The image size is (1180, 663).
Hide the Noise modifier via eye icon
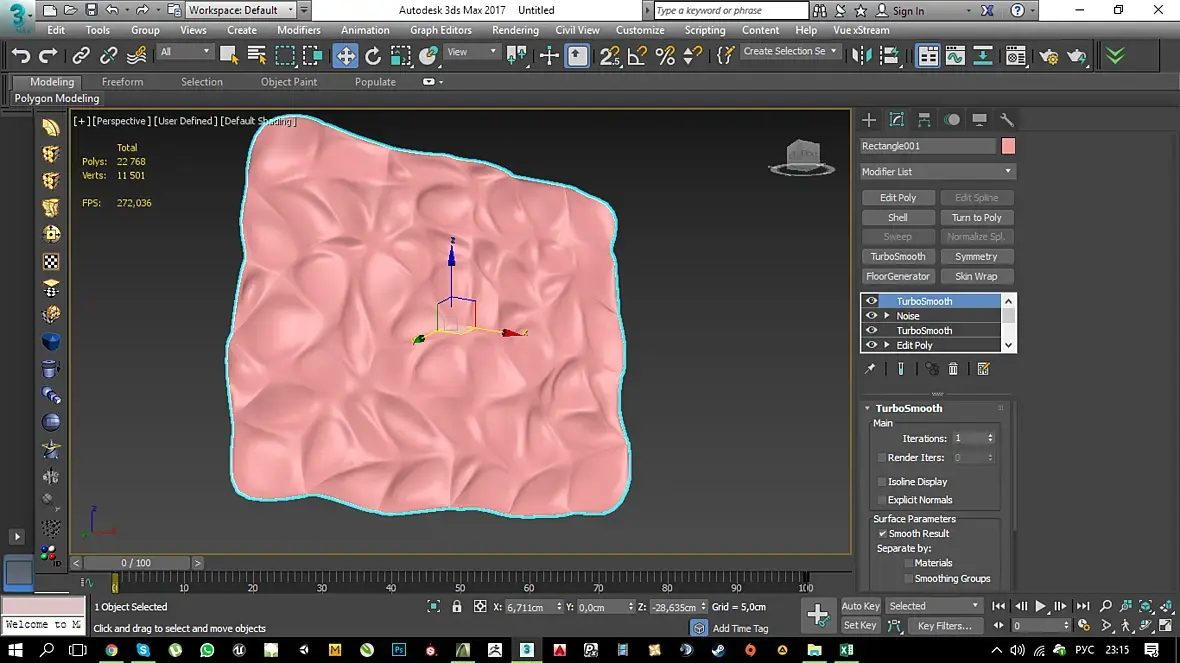(871, 316)
